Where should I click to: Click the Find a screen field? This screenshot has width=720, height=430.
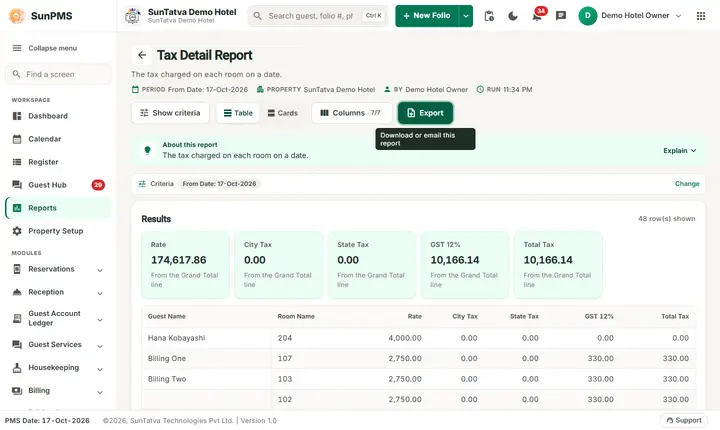58,74
